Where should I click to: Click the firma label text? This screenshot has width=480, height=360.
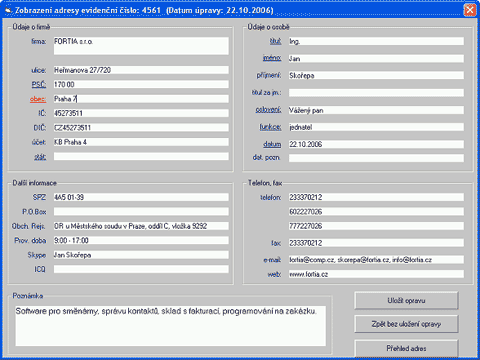39,41
